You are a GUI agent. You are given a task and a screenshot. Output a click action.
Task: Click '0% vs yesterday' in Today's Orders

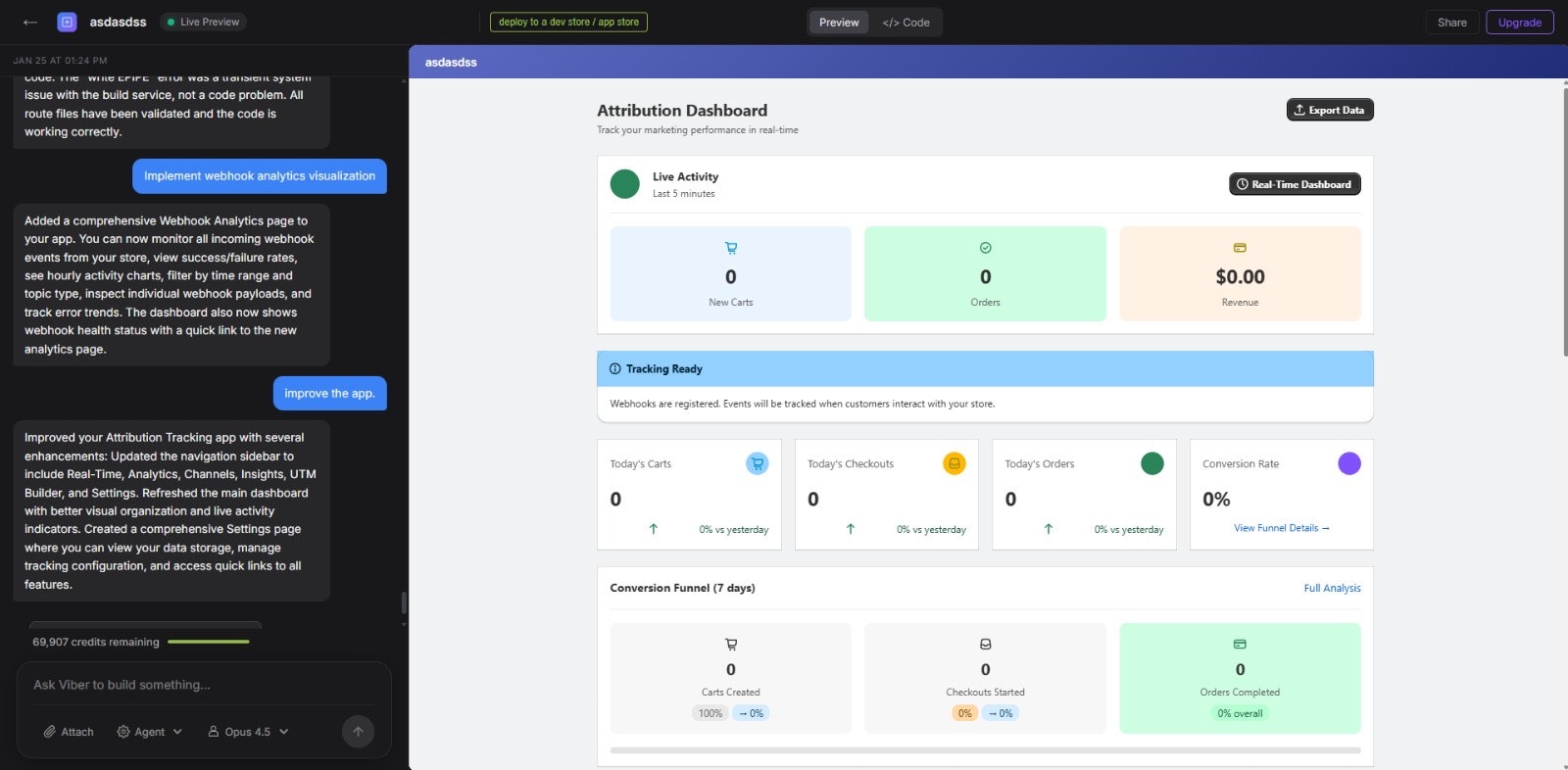(1129, 529)
